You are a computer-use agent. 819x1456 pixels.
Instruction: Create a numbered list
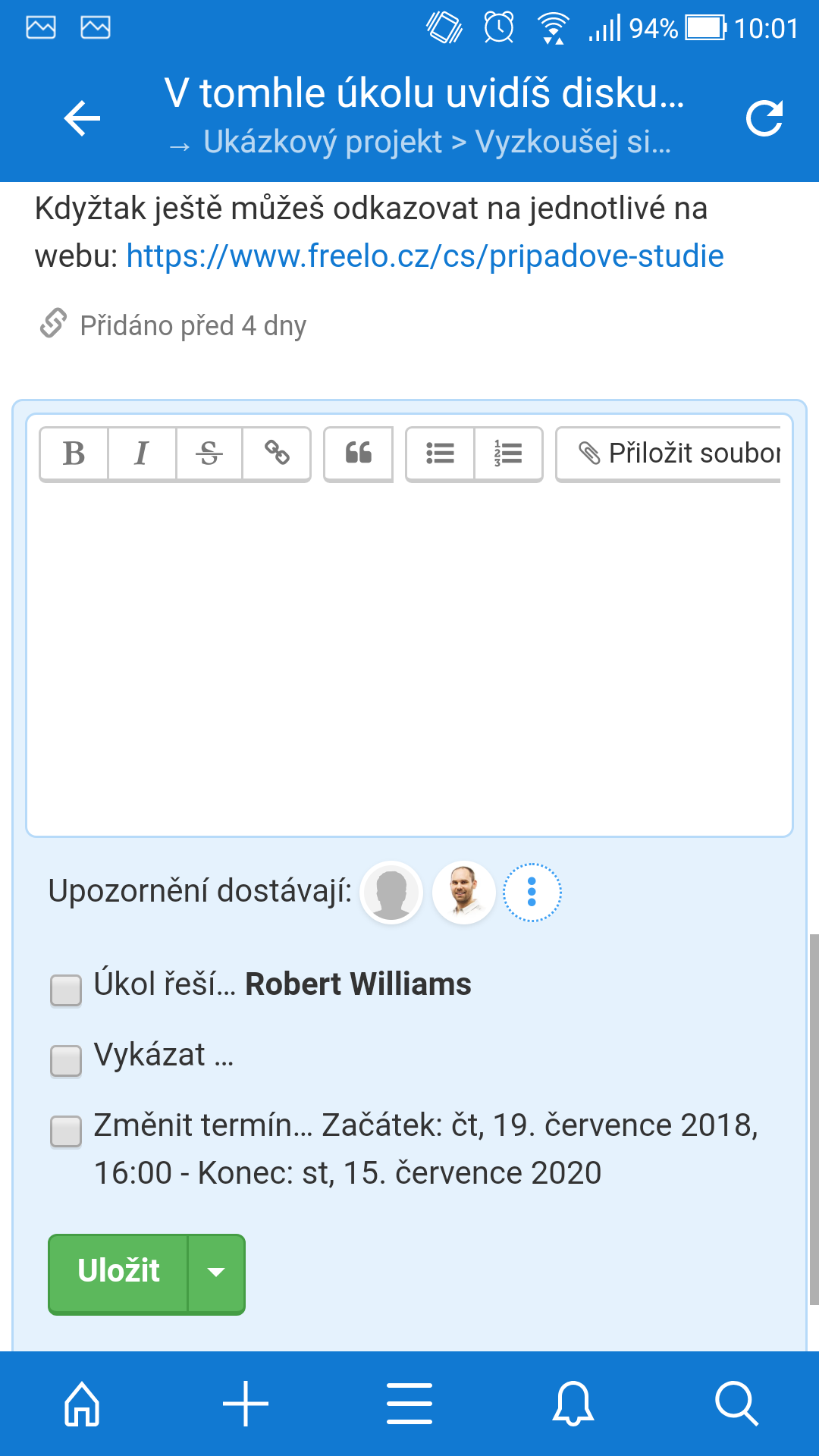pyautogui.click(x=508, y=453)
